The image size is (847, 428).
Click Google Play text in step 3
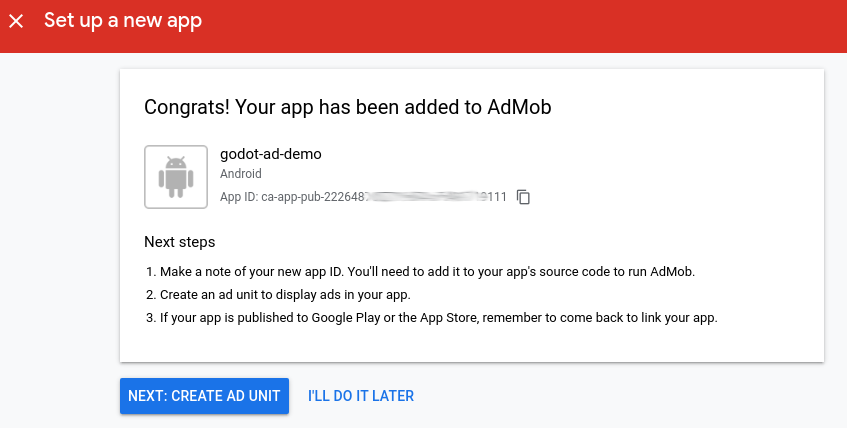pyautogui.click(x=346, y=318)
